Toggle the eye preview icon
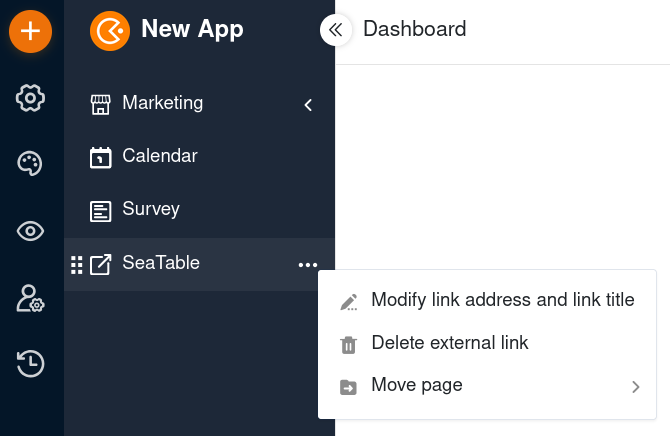 pos(30,231)
